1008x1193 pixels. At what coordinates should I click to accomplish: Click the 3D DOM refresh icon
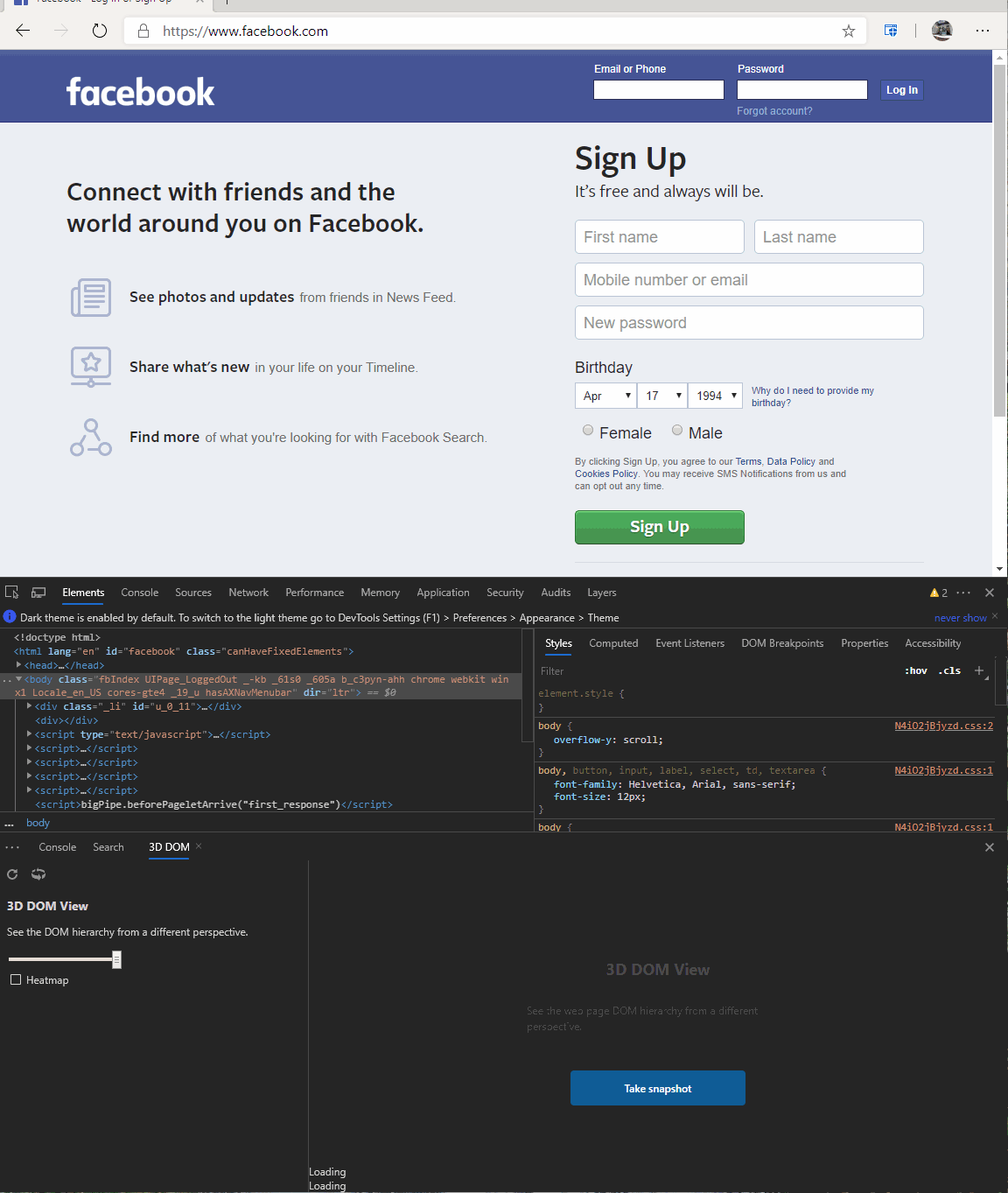(x=12, y=874)
